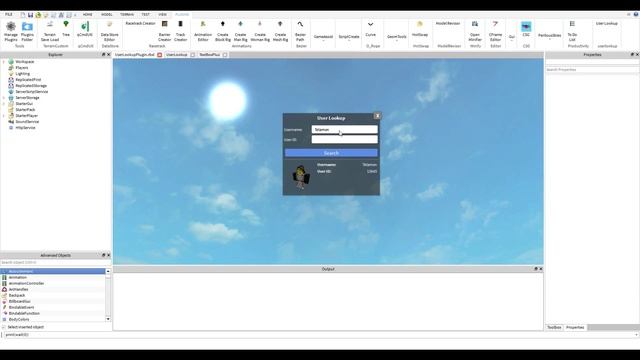Click the User ID input field
The height and width of the screenshot is (360, 640).
[x=344, y=139]
